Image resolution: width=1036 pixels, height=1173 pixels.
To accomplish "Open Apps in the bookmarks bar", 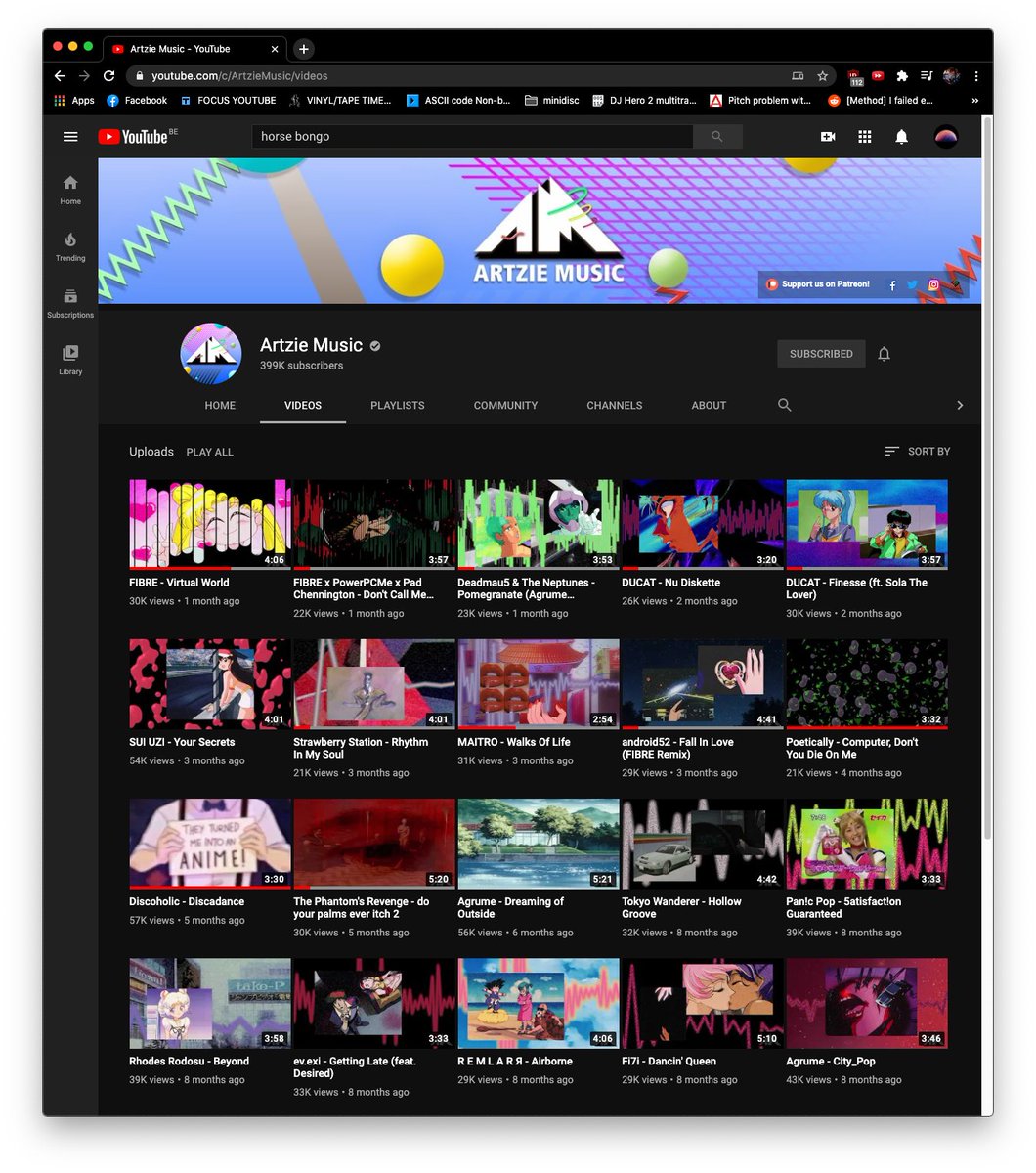I will [74, 100].
